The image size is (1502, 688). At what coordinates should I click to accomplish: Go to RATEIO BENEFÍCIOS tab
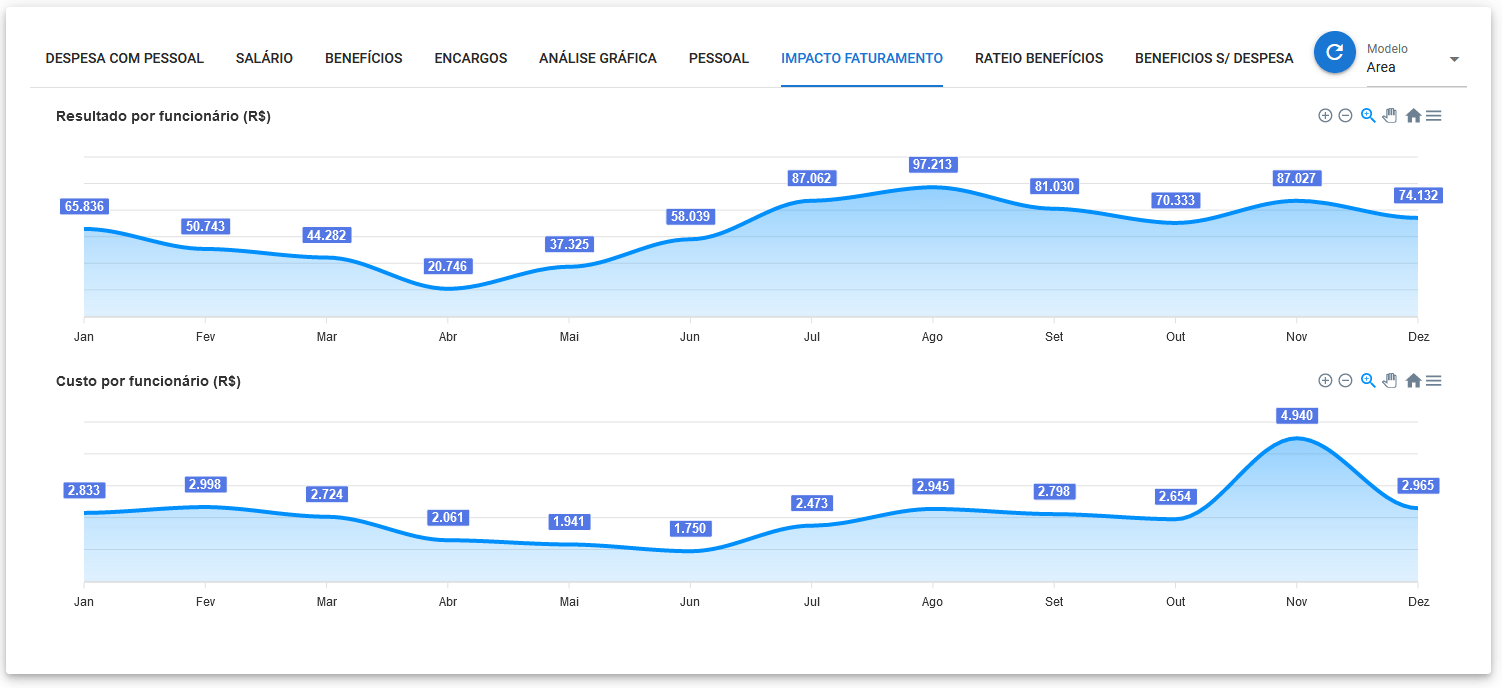[1038, 58]
